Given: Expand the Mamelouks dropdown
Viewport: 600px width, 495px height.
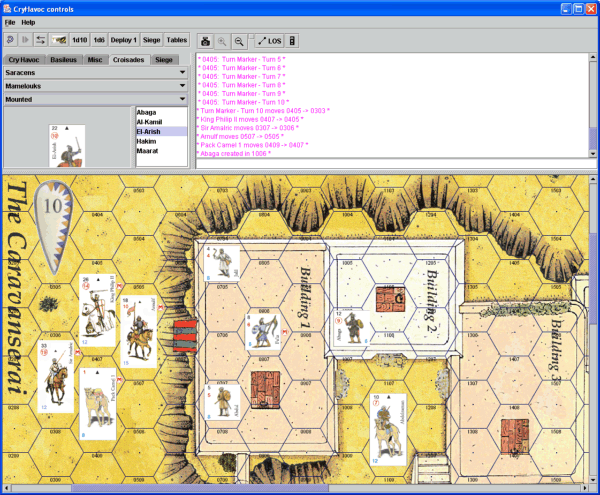Looking at the screenshot, I should click(96, 86).
